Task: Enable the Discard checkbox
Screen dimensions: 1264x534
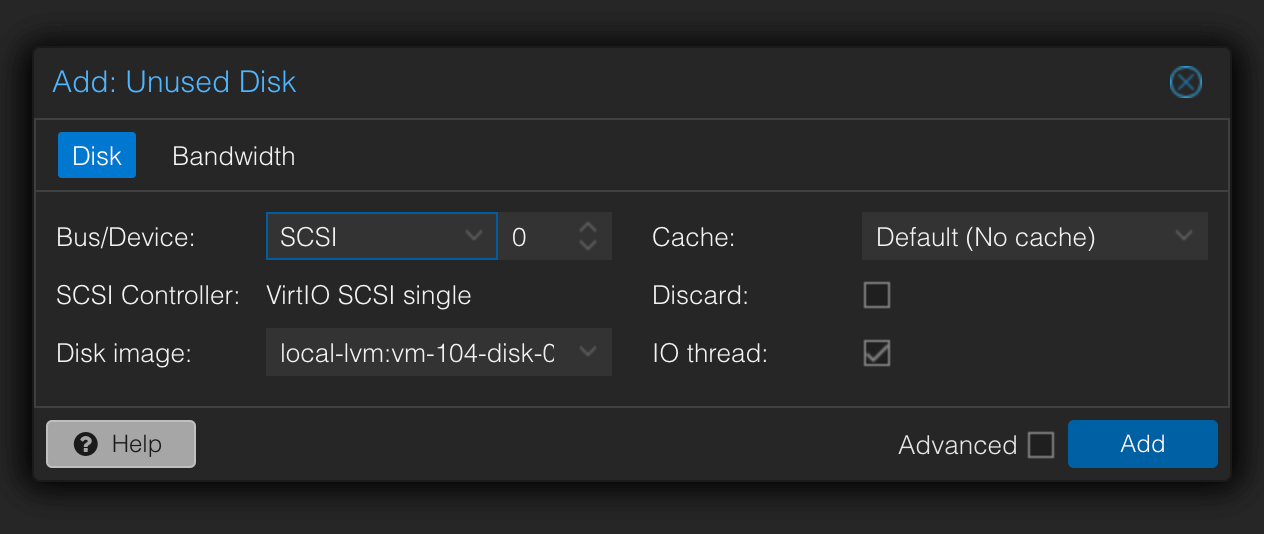Action: pos(877,295)
